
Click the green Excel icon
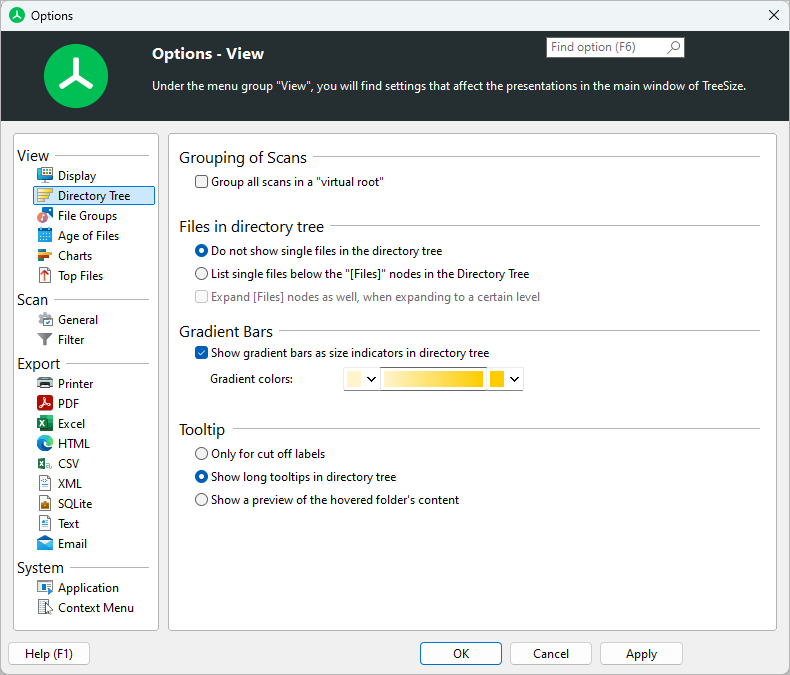45,423
